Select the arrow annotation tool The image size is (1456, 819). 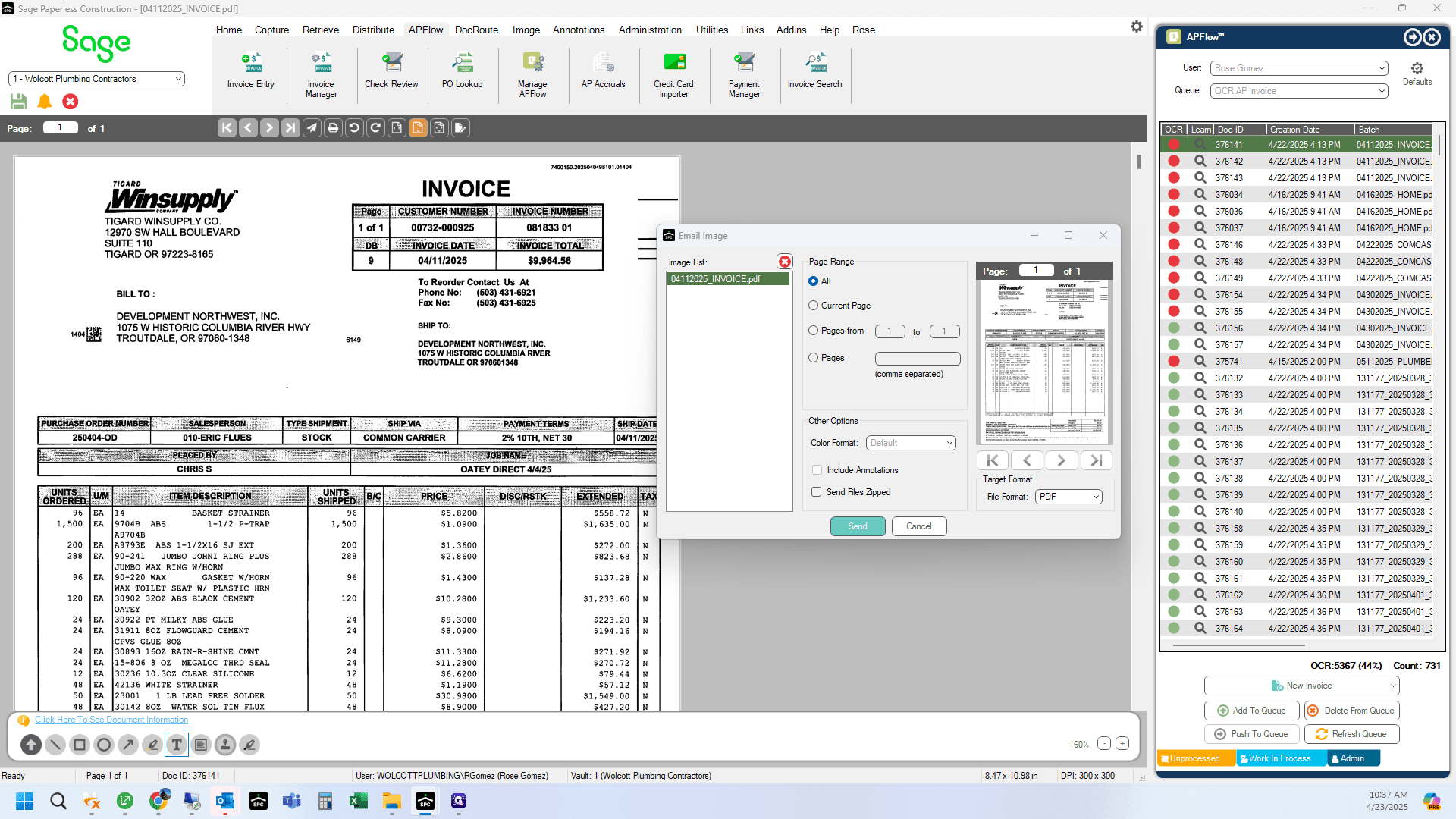click(128, 745)
